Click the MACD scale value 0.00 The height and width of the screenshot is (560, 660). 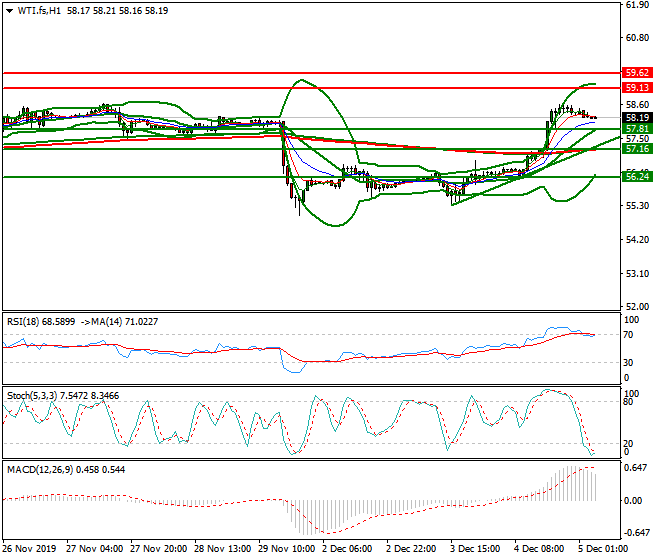click(x=633, y=501)
